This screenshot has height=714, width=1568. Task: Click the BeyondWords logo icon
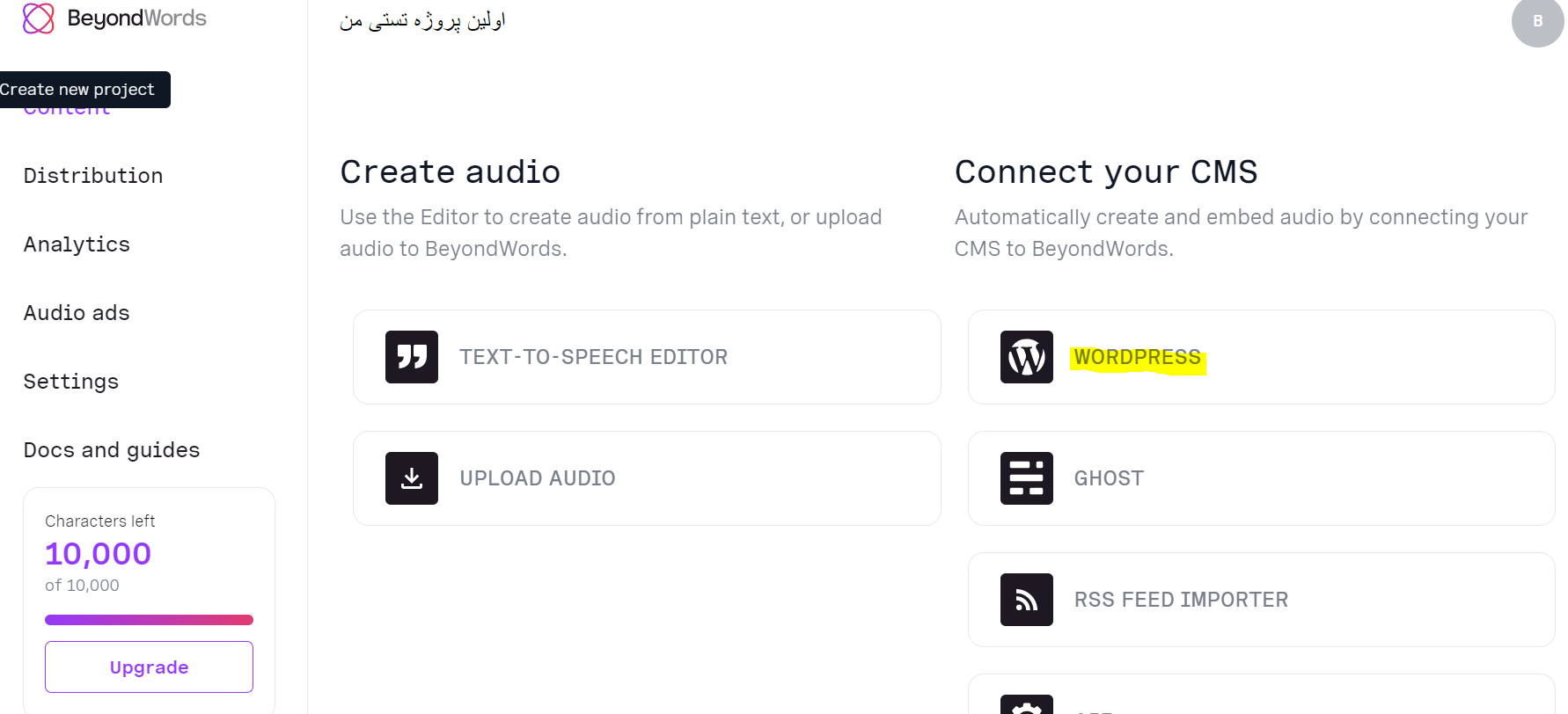click(39, 18)
